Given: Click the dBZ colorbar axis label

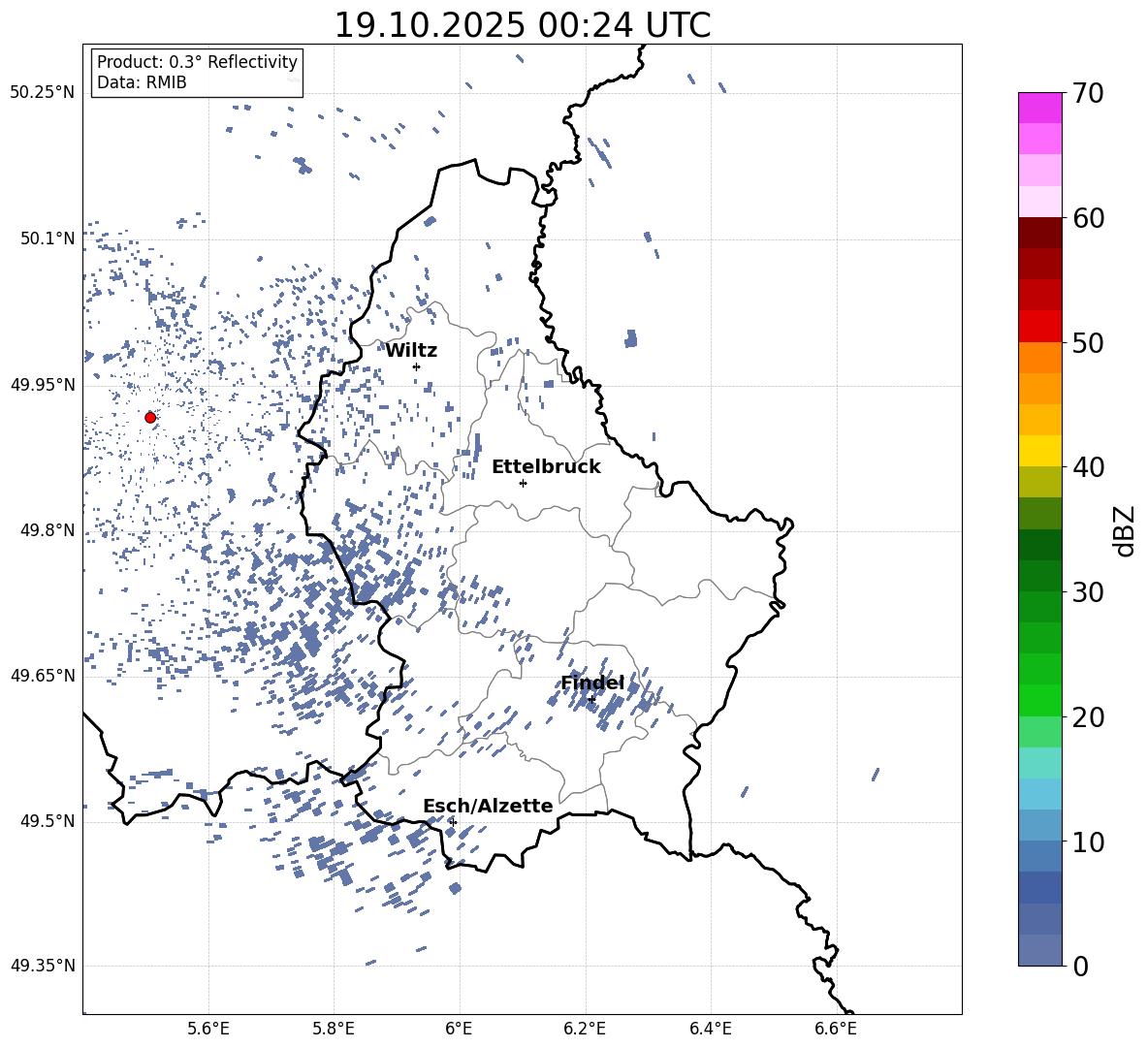Looking at the screenshot, I should [1124, 530].
